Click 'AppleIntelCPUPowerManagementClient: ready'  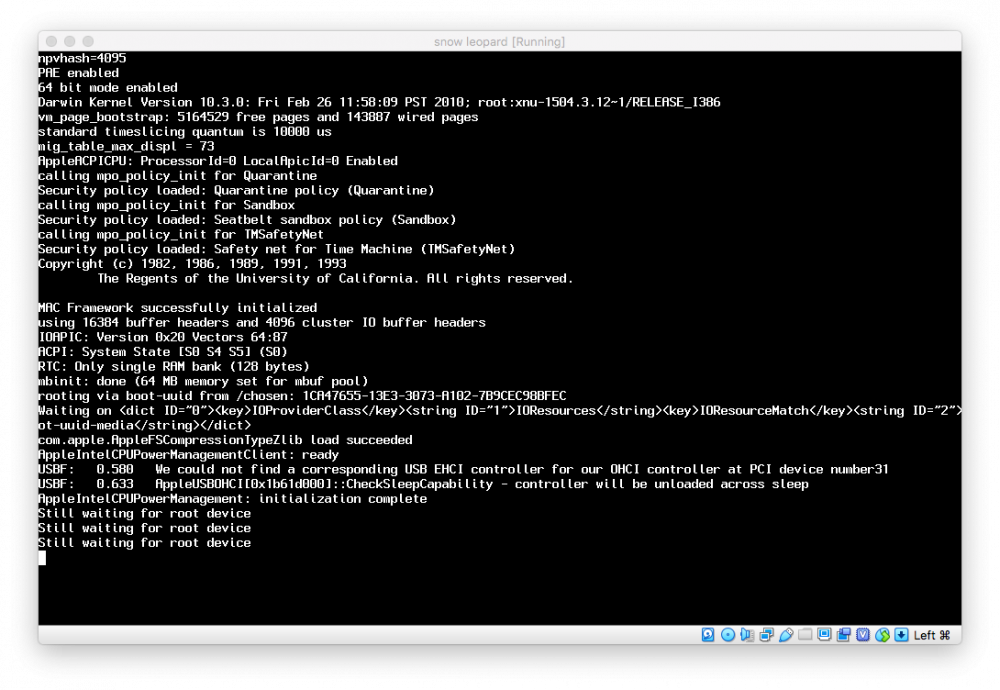coord(188,454)
